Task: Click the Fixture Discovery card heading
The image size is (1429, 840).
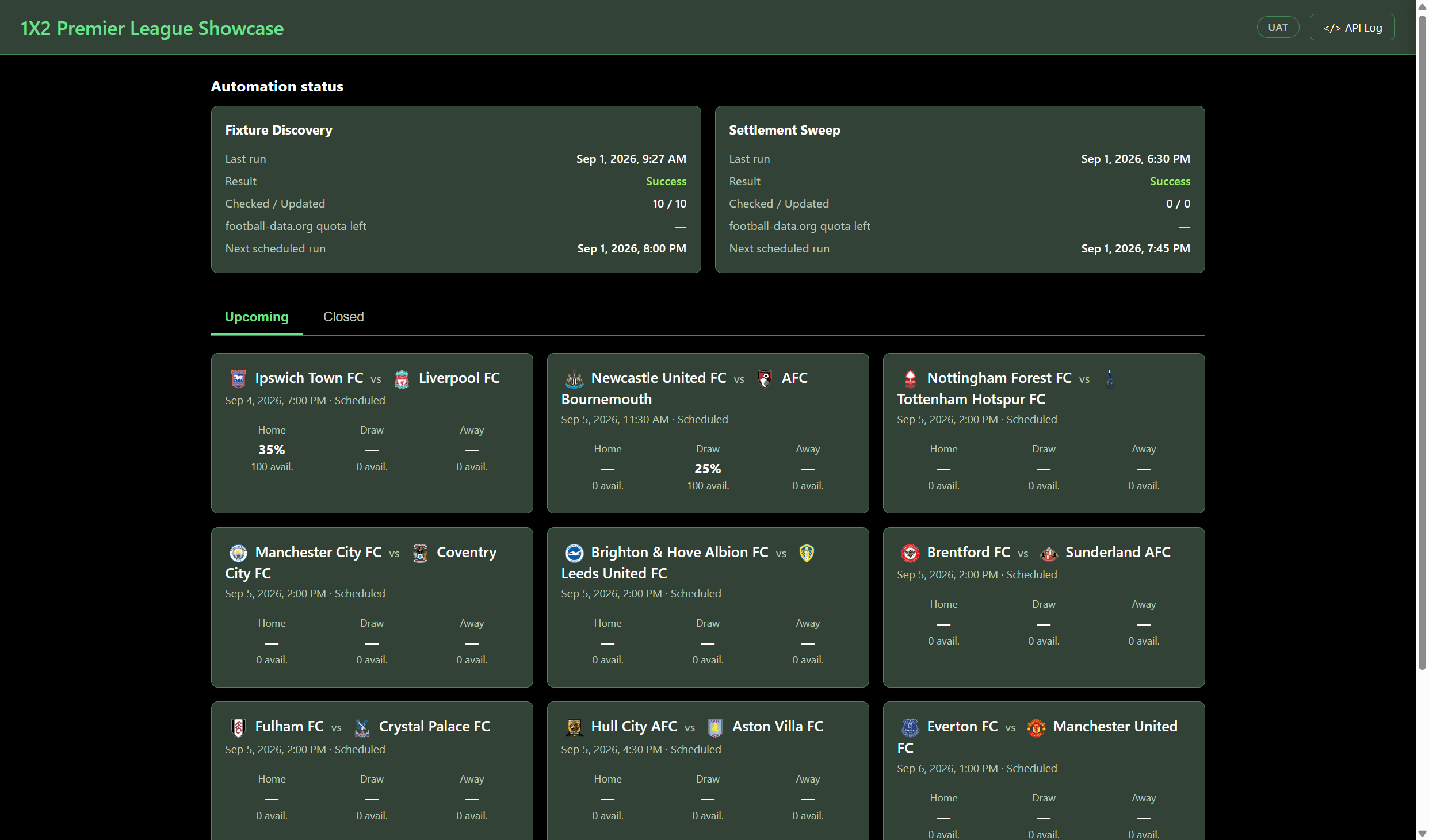Action: coord(279,130)
